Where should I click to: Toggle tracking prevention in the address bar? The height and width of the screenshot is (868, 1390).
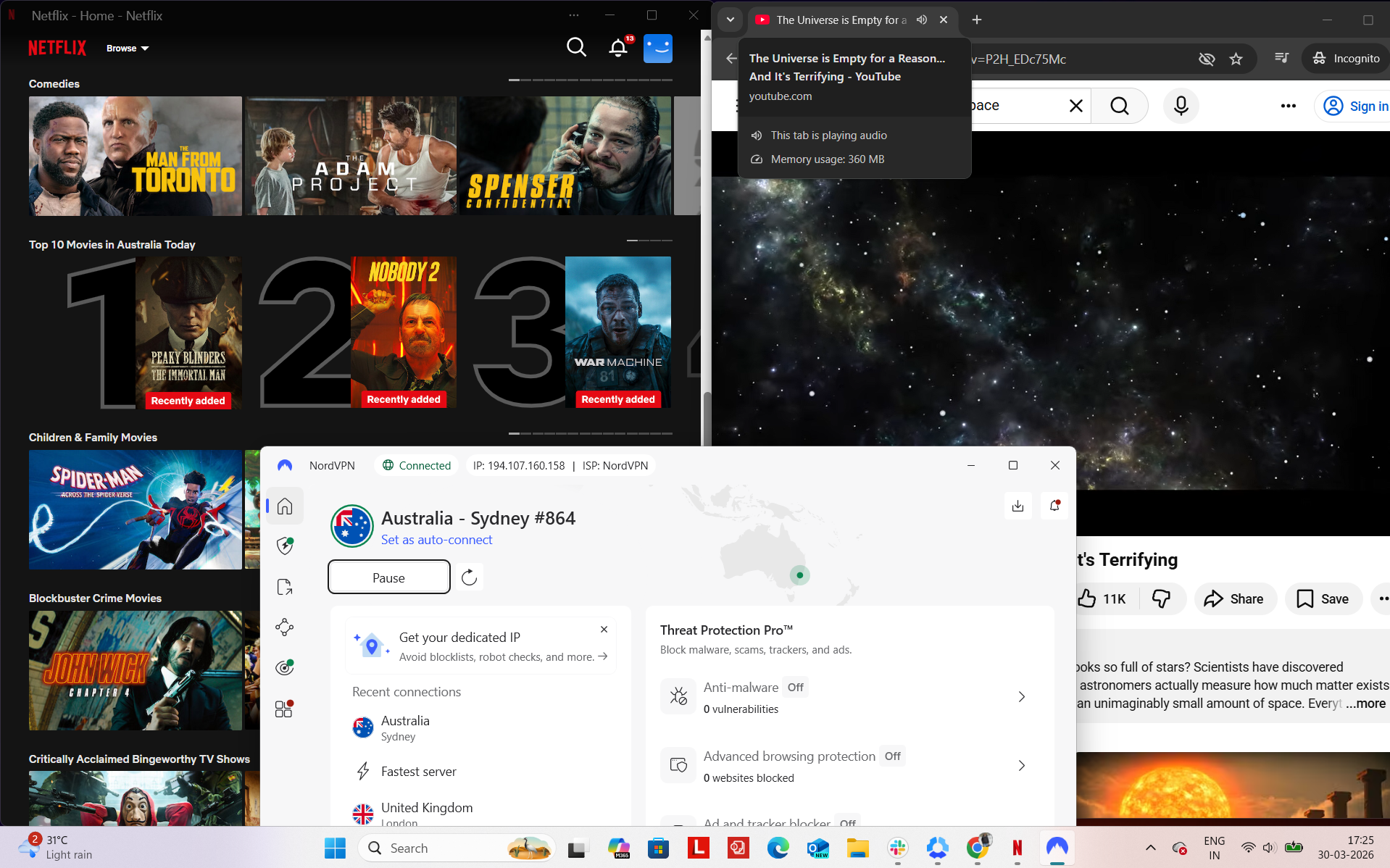[x=1207, y=59]
